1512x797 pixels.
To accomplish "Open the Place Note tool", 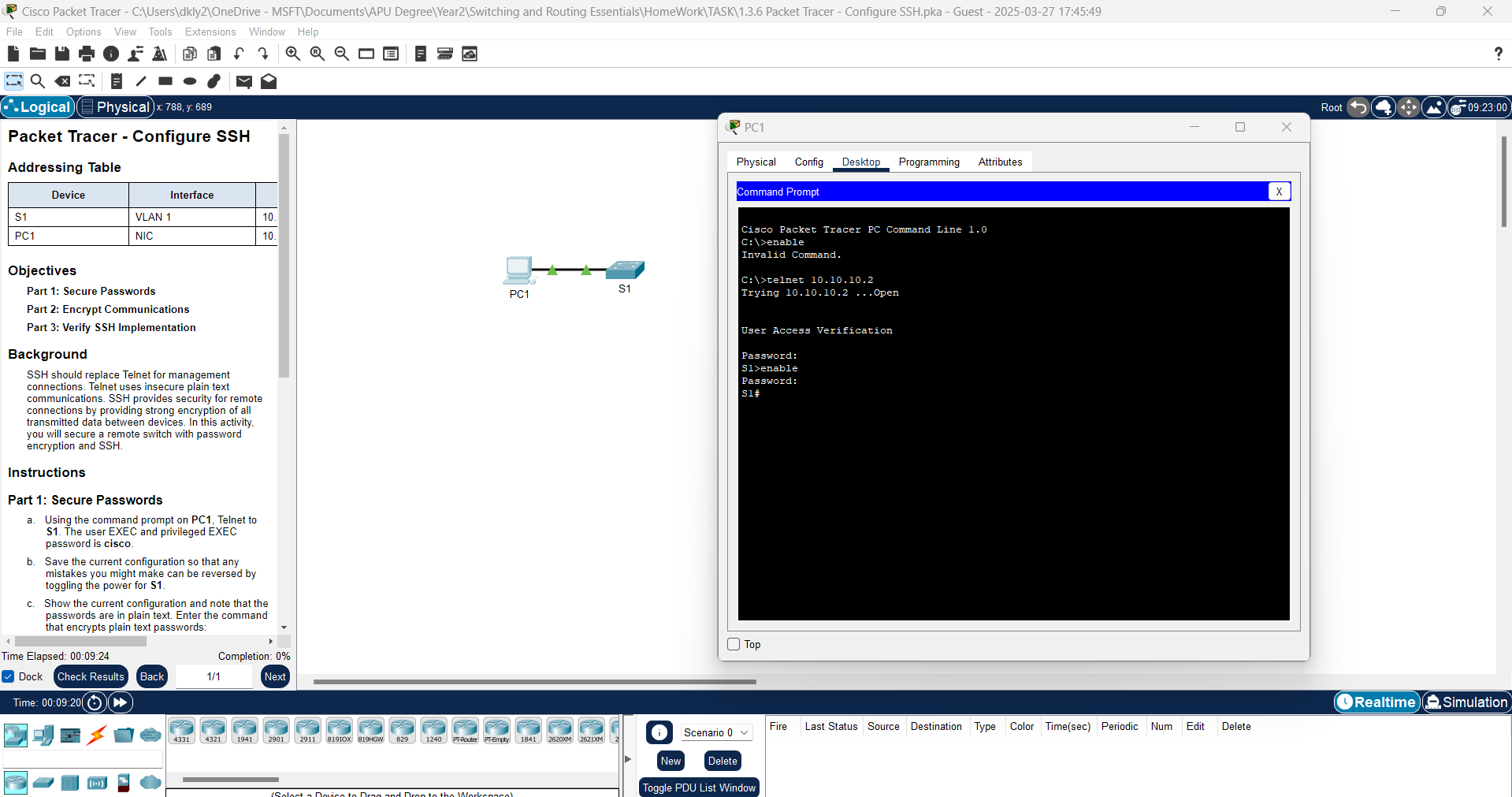I will click(x=116, y=81).
